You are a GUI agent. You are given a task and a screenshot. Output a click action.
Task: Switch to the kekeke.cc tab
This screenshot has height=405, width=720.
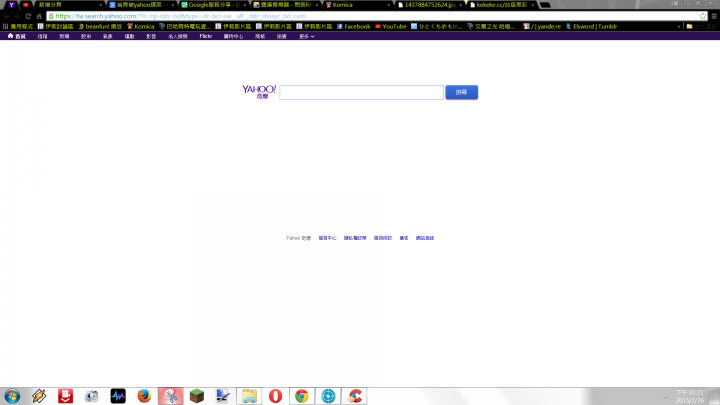click(x=502, y=5)
